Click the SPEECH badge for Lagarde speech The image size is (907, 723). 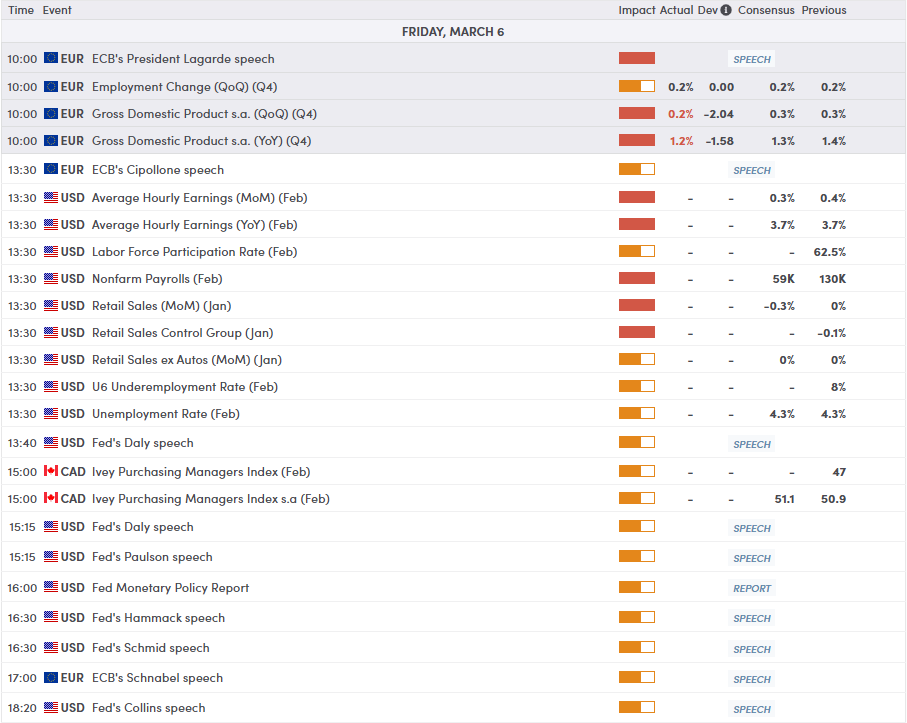(752, 59)
